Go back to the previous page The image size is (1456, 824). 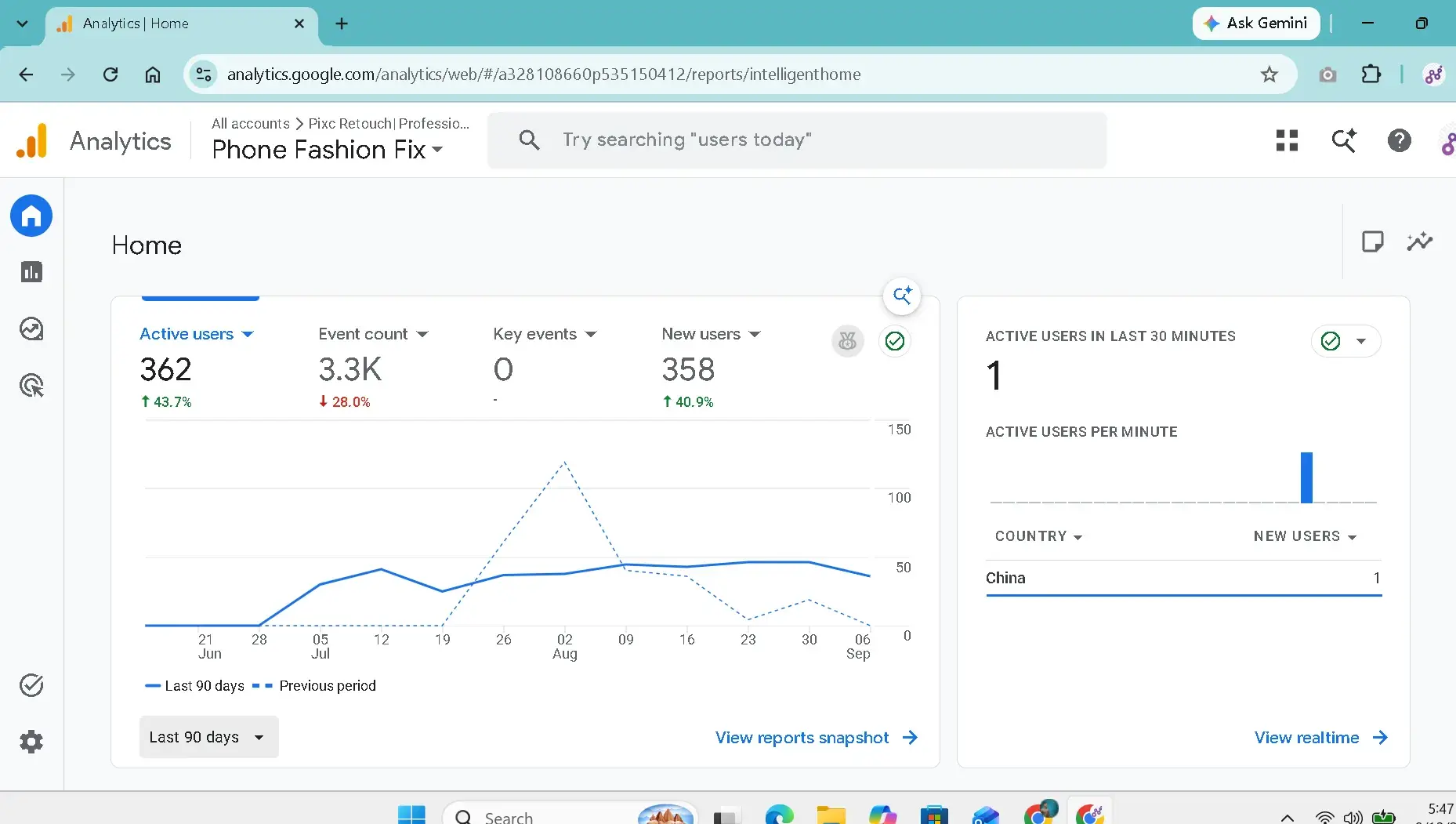[x=26, y=74]
